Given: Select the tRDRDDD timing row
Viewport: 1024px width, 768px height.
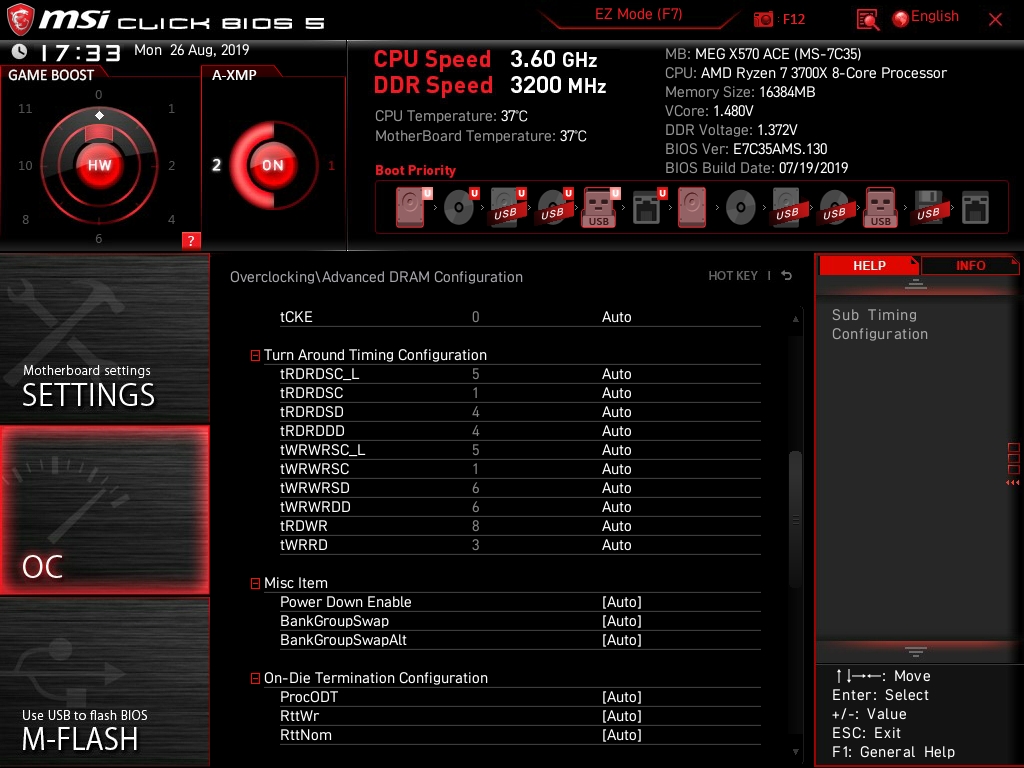Looking at the screenshot, I should coord(520,431).
